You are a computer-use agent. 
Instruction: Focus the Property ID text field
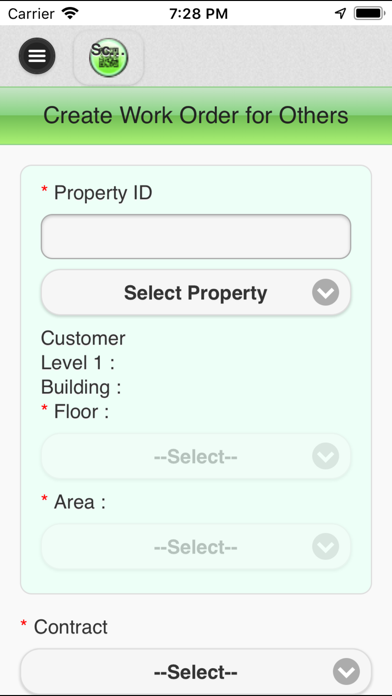pyautogui.click(x=196, y=237)
